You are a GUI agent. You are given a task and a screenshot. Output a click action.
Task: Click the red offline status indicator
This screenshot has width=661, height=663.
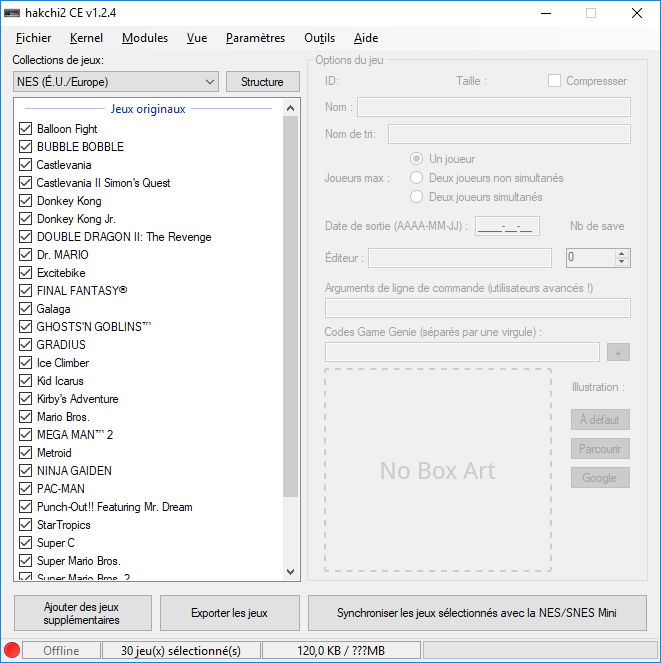coord(12,650)
